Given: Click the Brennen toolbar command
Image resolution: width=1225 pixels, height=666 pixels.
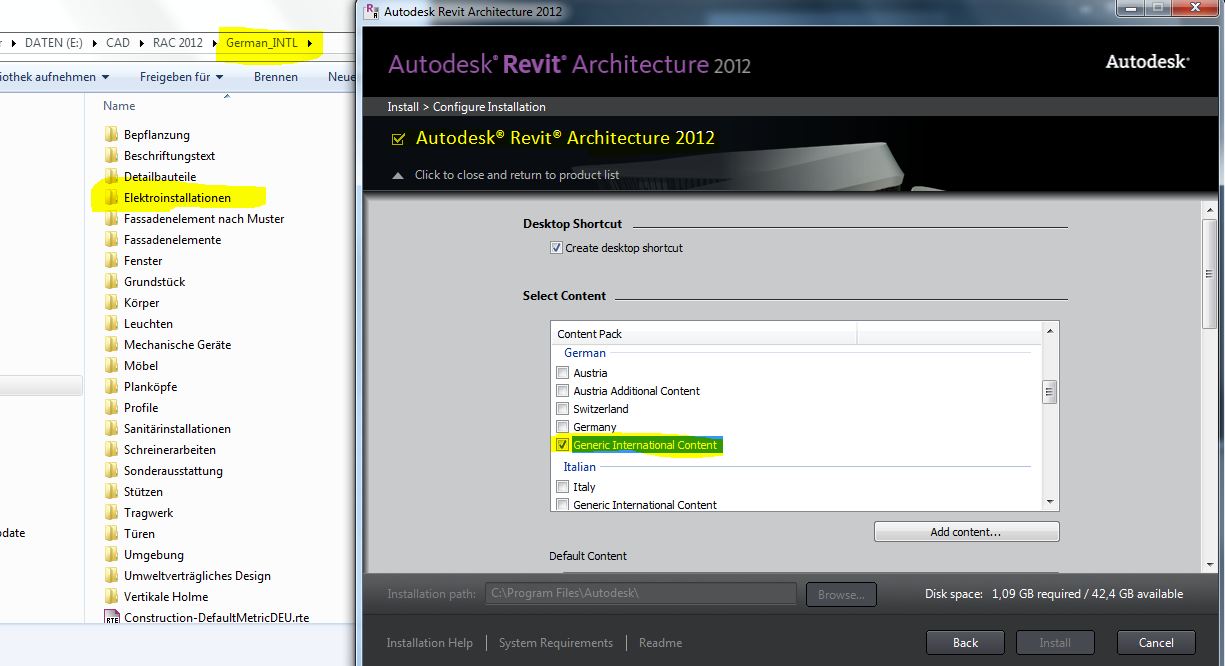Looking at the screenshot, I should tap(276, 77).
